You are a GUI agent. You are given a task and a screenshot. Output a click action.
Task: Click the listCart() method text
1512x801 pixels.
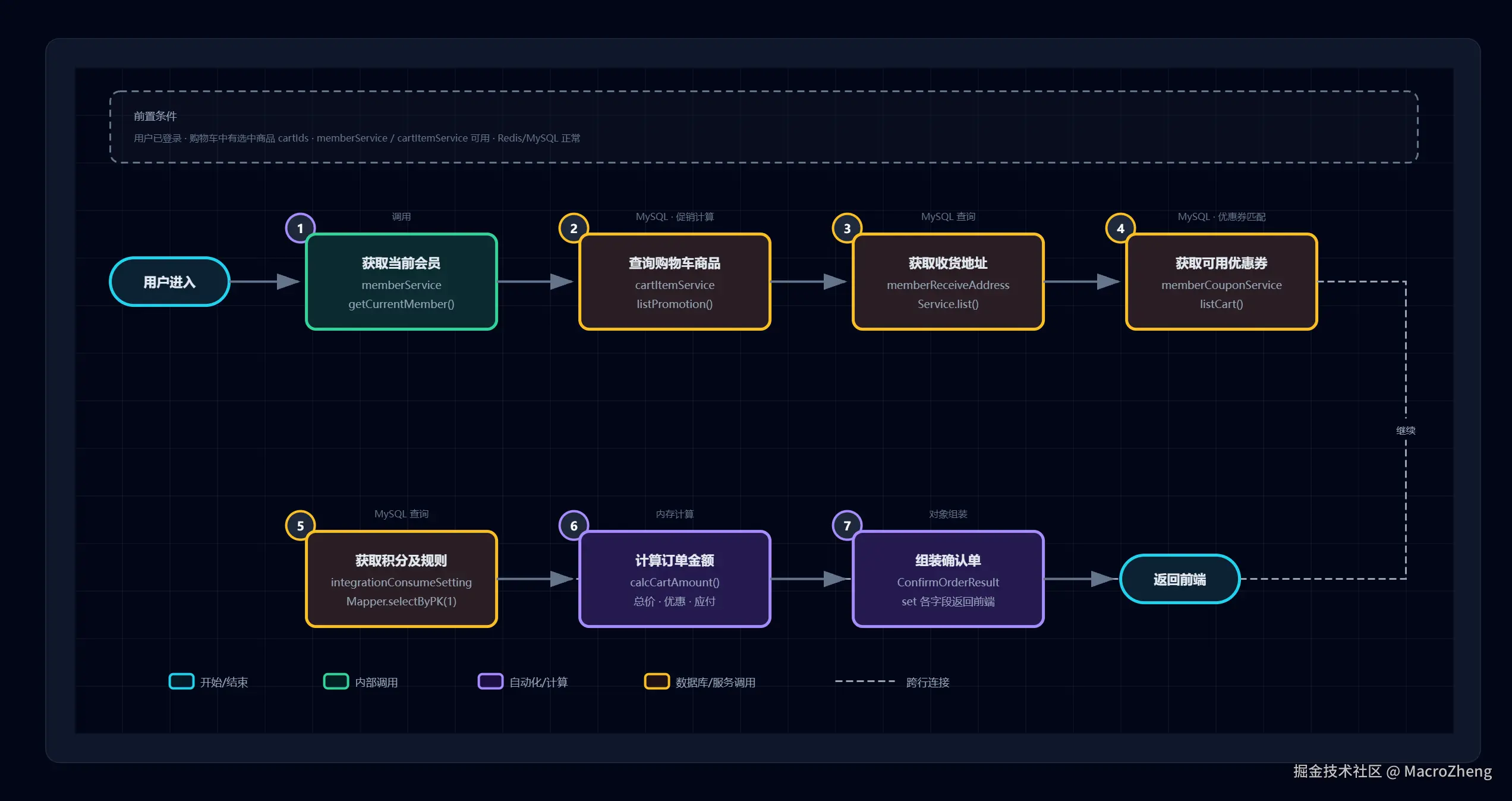1221,304
